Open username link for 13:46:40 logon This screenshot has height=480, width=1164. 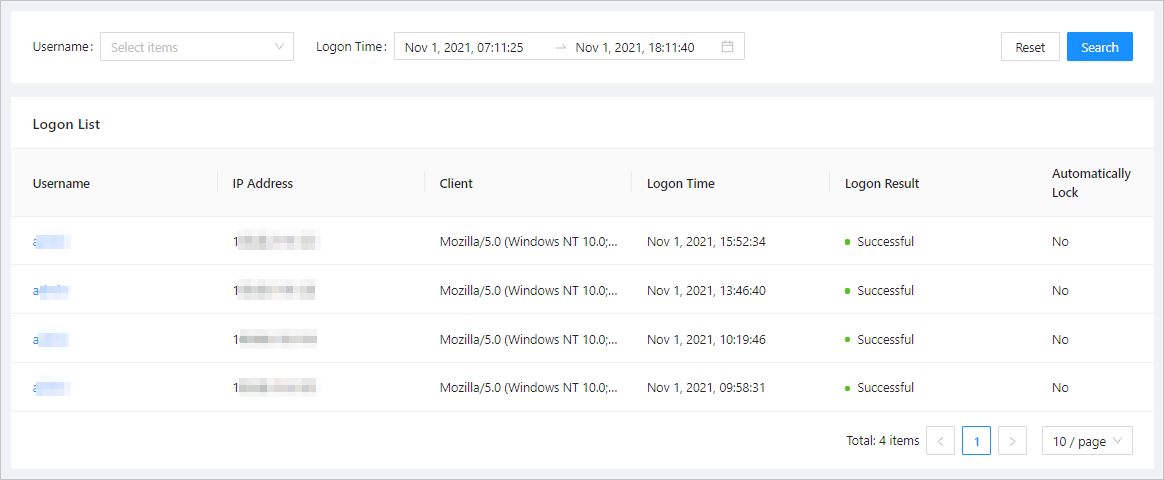pos(51,290)
